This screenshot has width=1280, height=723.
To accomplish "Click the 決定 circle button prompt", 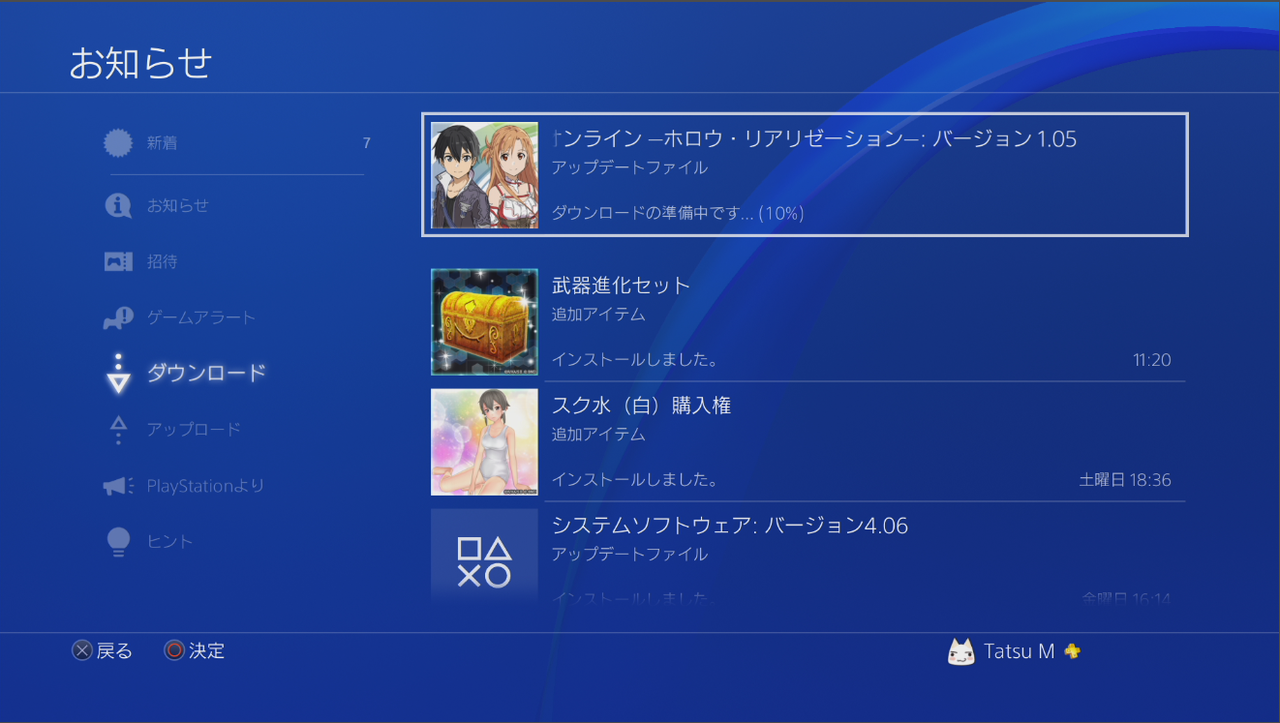I will pyautogui.click(x=195, y=651).
